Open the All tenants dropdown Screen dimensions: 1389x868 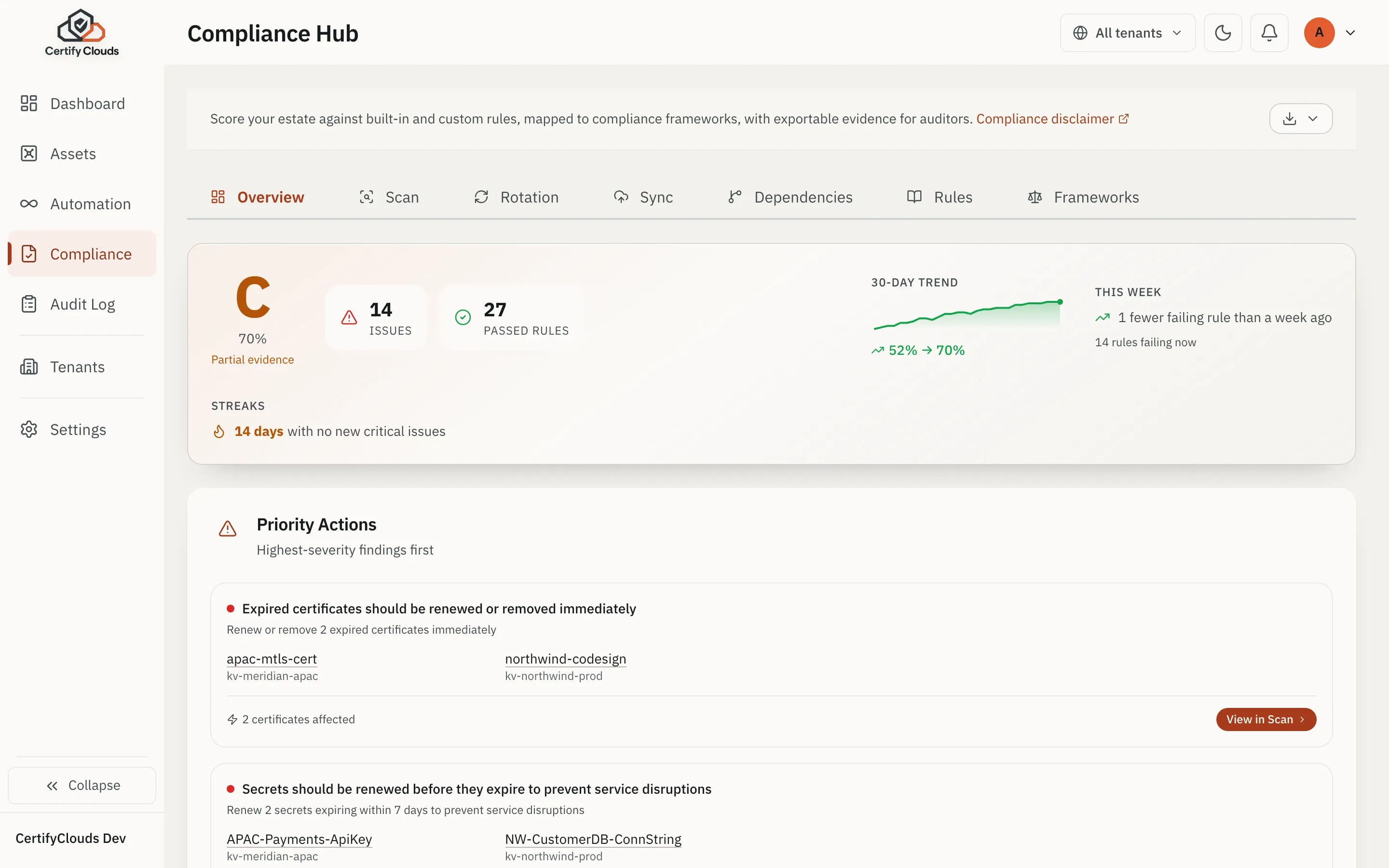1127,33
